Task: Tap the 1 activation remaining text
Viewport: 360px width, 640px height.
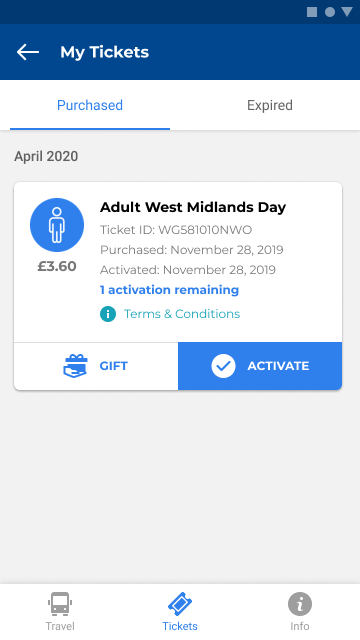Action: pyautogui.click(x=169, y=290)
